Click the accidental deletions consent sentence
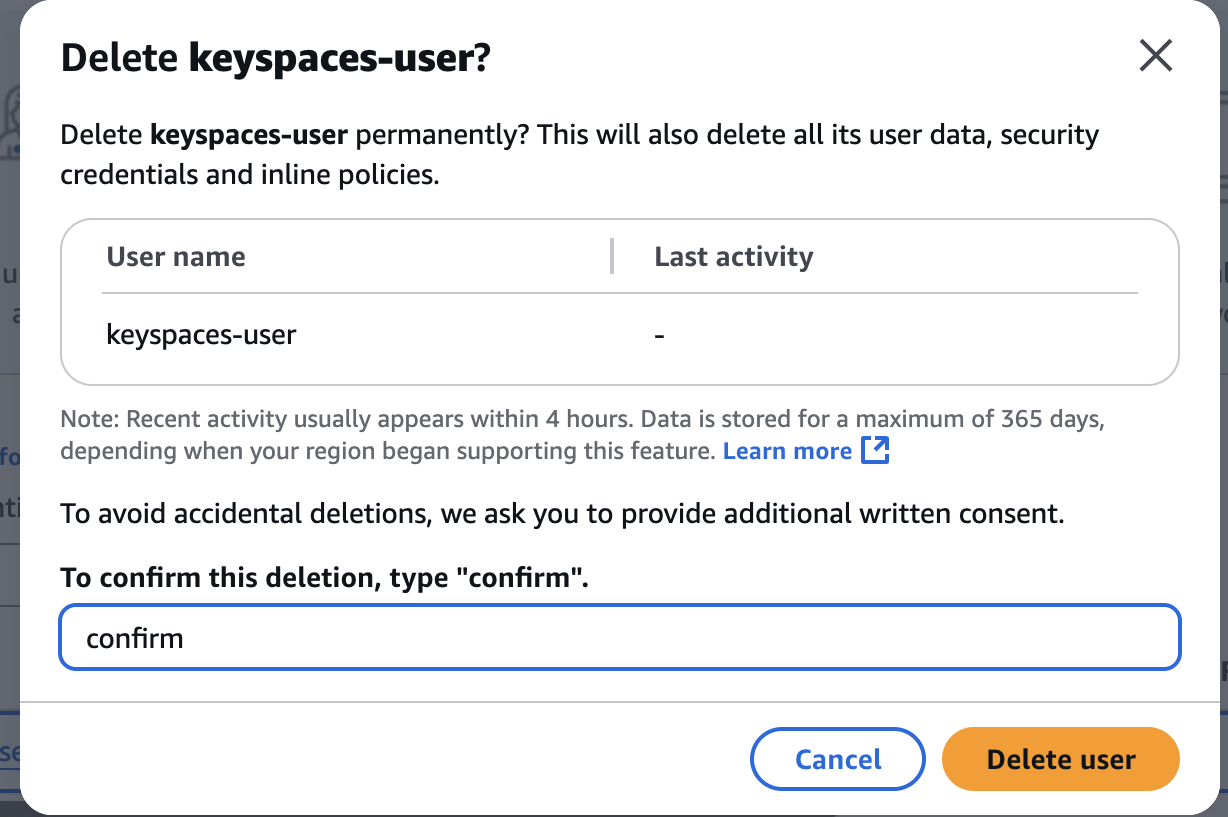Viewport: 1228px width, 817px height. click(562, 514)
